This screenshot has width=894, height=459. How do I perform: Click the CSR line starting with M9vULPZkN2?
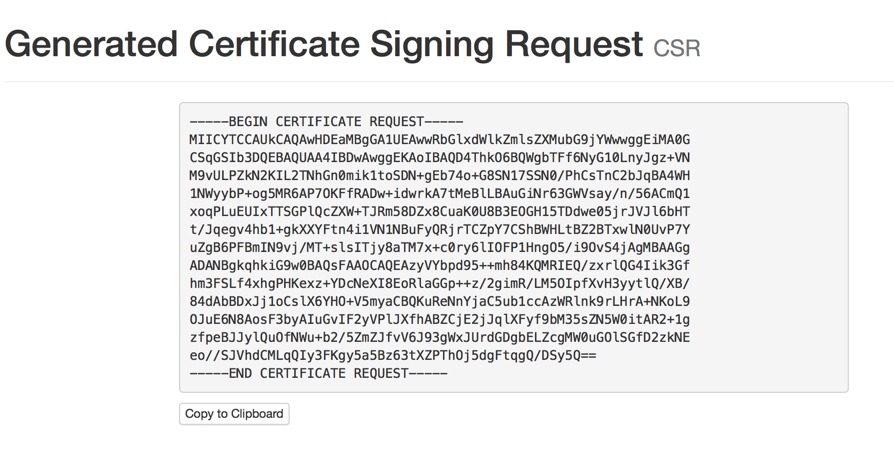pyautogui.click(x=439, y=176)
